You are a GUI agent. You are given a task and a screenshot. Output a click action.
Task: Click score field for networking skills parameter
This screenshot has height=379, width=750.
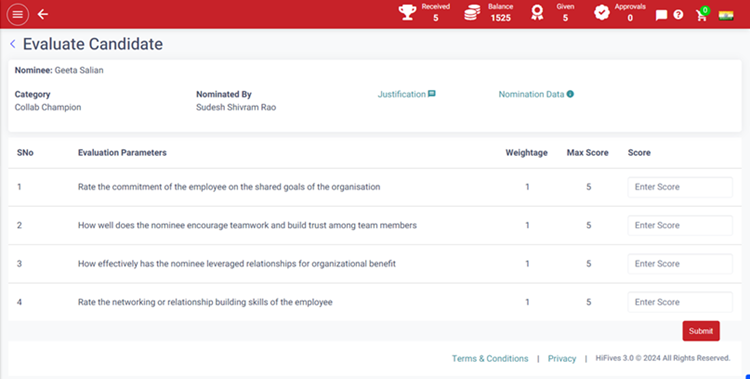[x=680, y=302]
